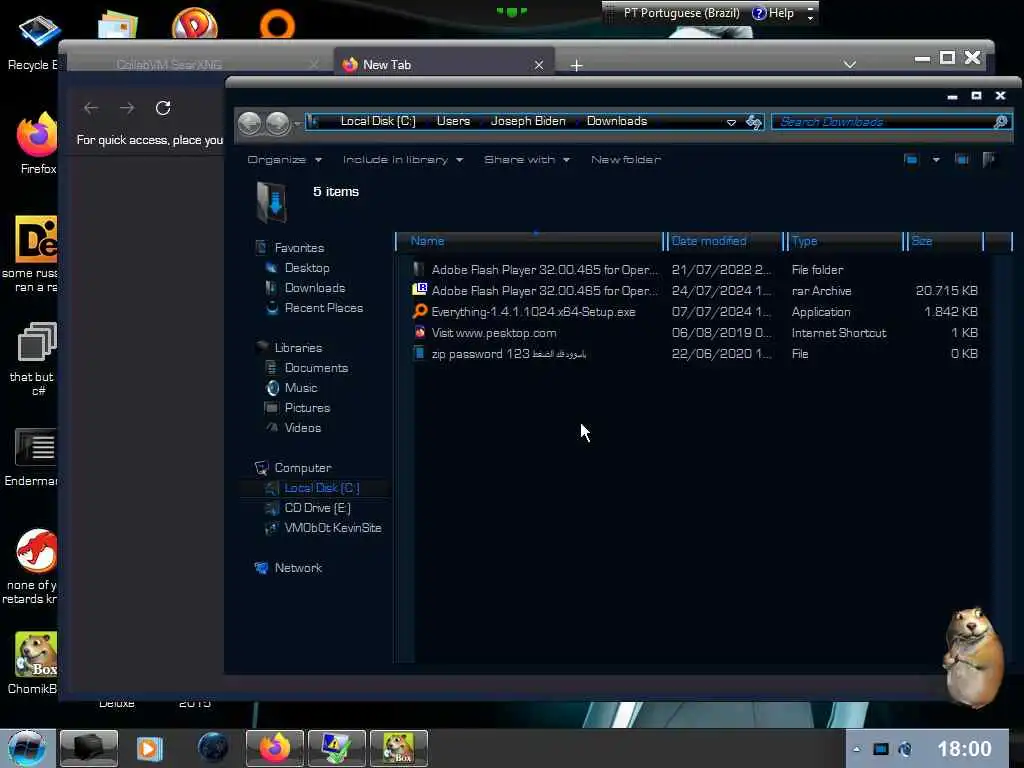Show hidden system tray icons arrow
1024x768 pixels.
[857, 749]
